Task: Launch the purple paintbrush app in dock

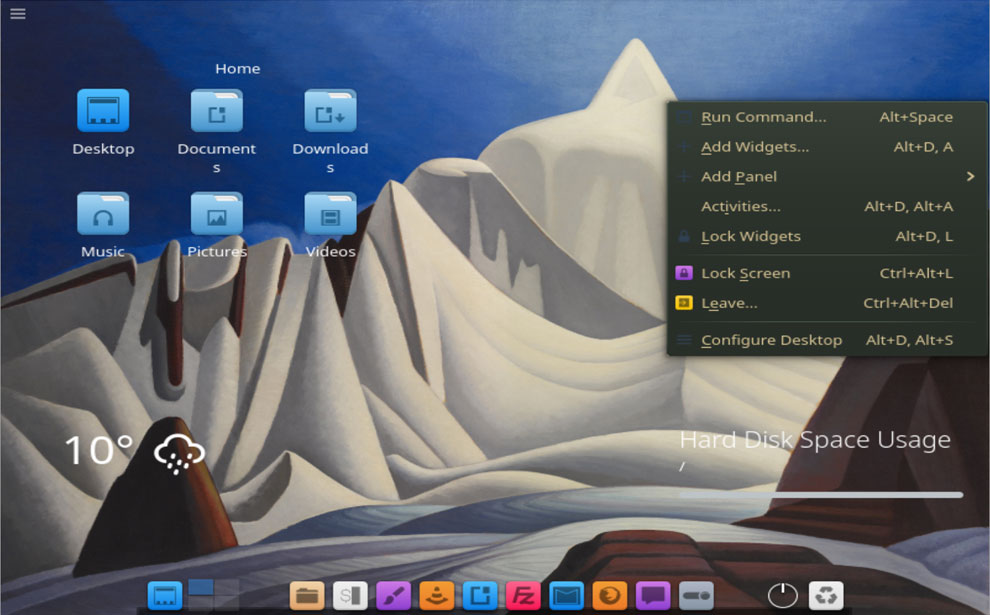Action: (x=393, y=595)
